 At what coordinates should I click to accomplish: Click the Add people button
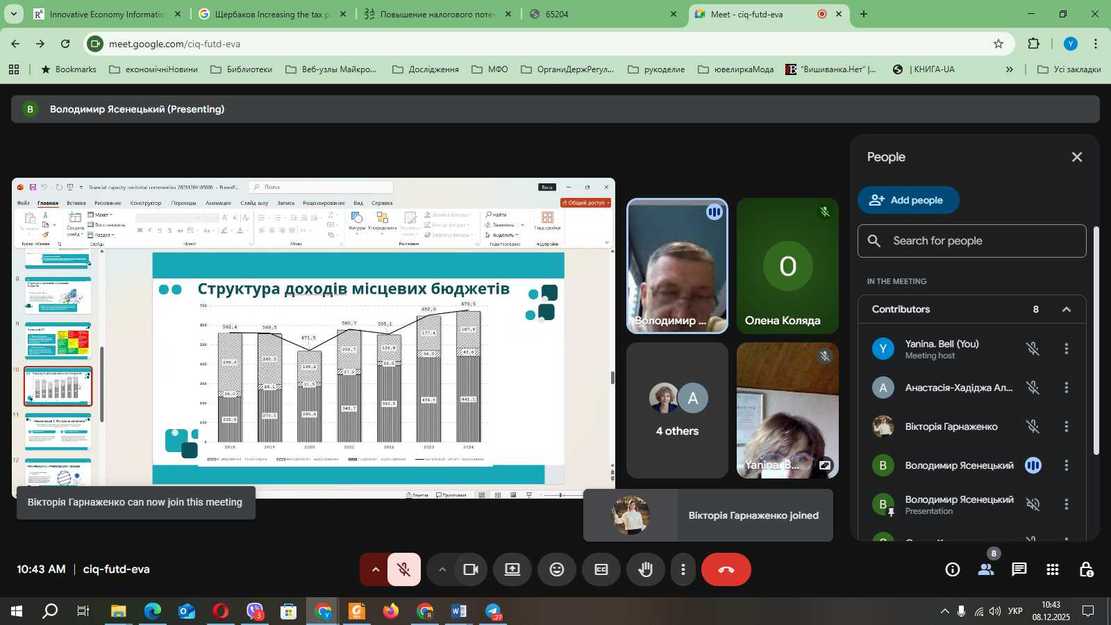pyautogui.click(x=908, y=200)
